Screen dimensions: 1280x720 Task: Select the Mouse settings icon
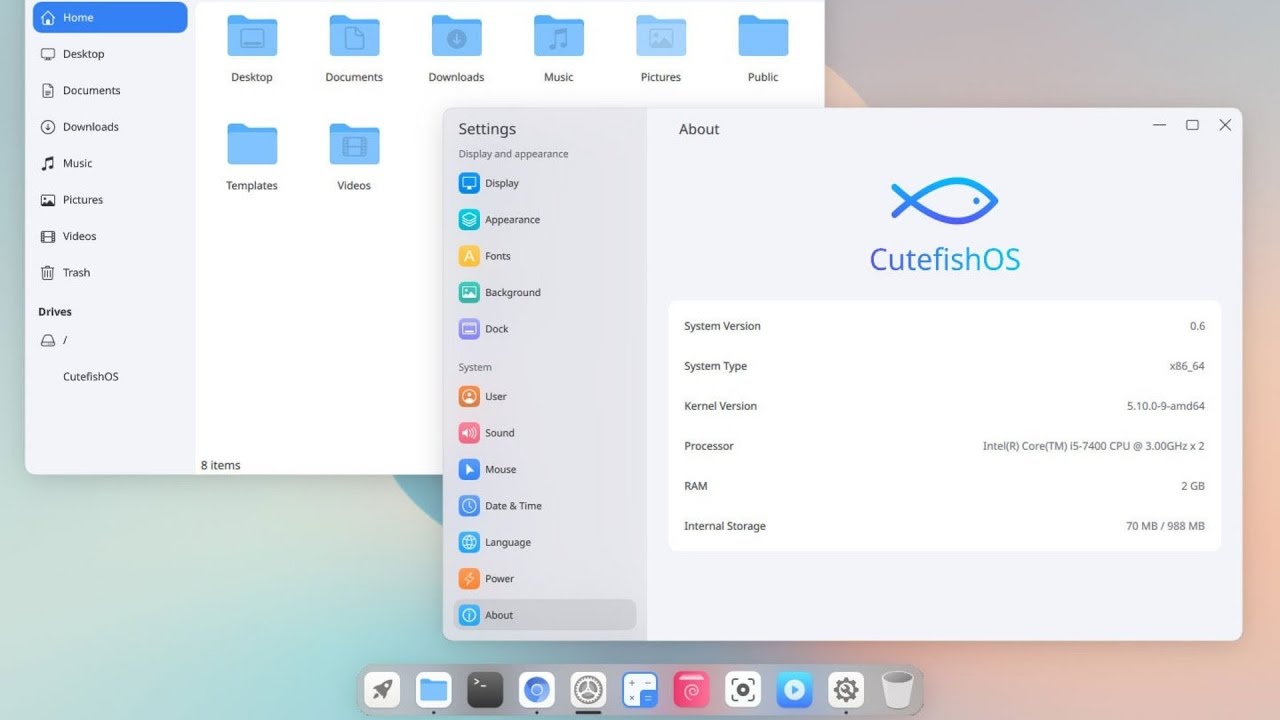pos(469,470)
